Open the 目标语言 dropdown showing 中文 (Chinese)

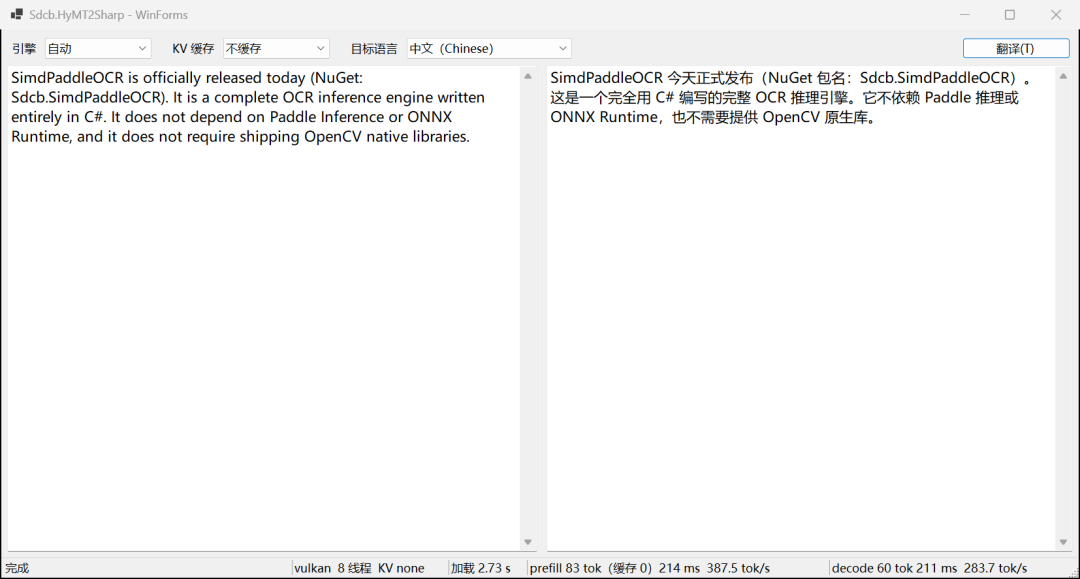click(x=489, y=48)
